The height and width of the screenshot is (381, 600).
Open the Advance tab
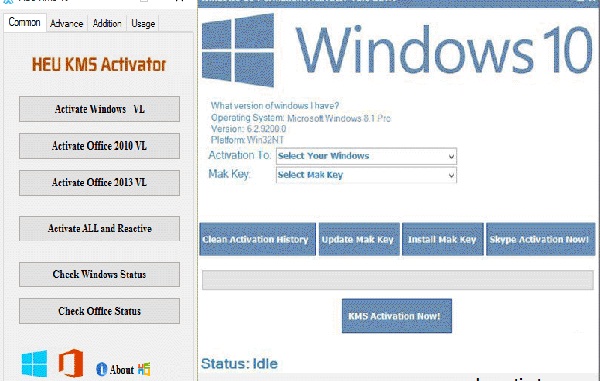point(67,24)
